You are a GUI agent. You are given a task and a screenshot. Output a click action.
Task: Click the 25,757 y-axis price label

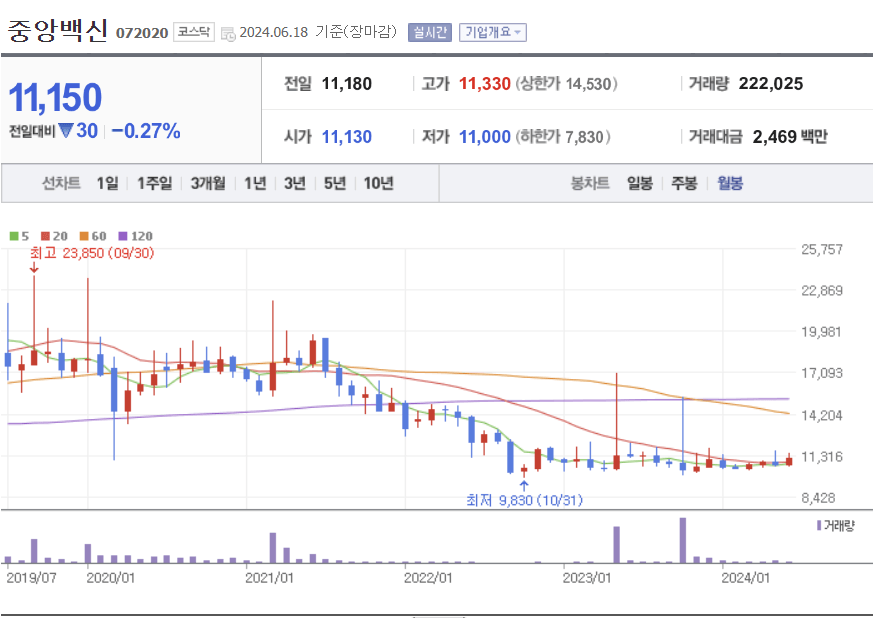[822, 249]
